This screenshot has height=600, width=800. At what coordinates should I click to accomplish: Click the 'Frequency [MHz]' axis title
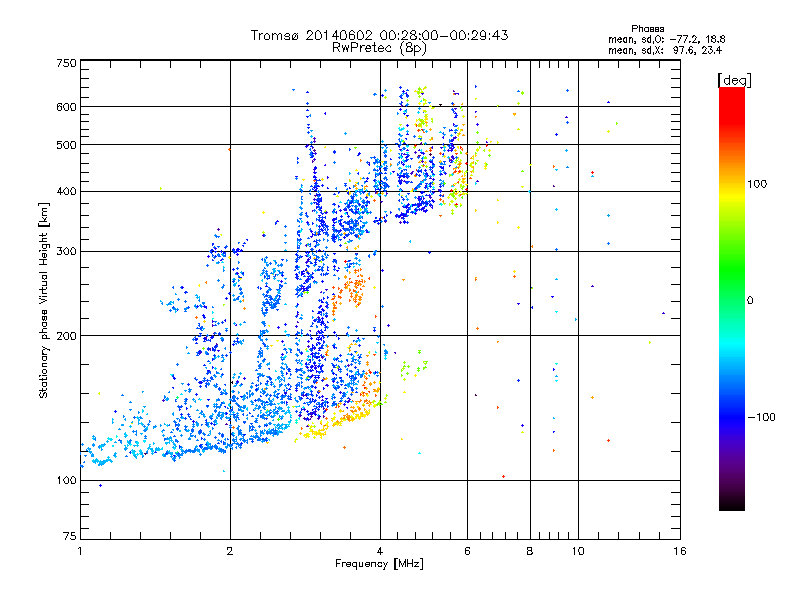[379, 564]
